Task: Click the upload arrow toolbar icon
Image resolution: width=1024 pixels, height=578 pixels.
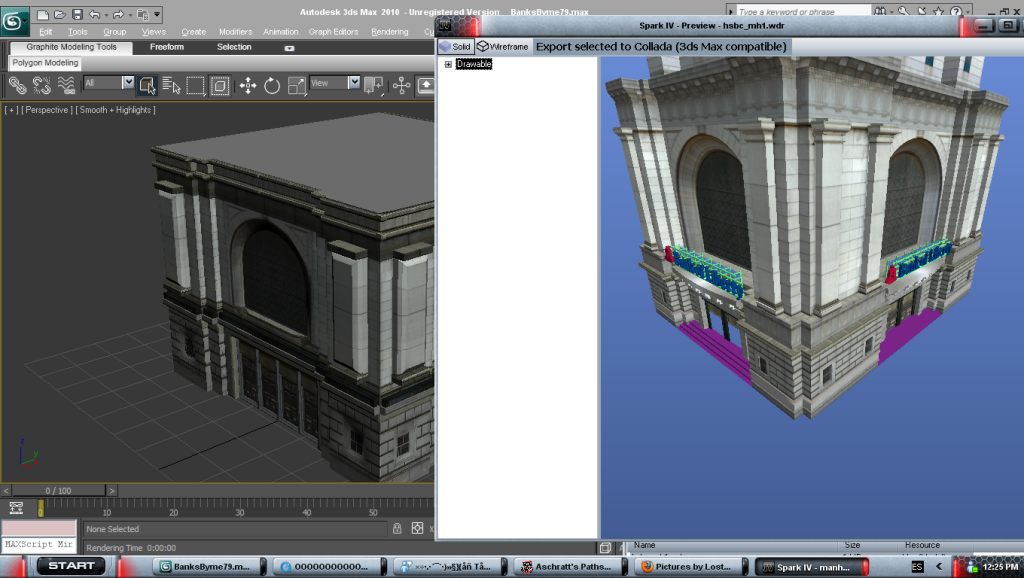Action: [425, 86]
